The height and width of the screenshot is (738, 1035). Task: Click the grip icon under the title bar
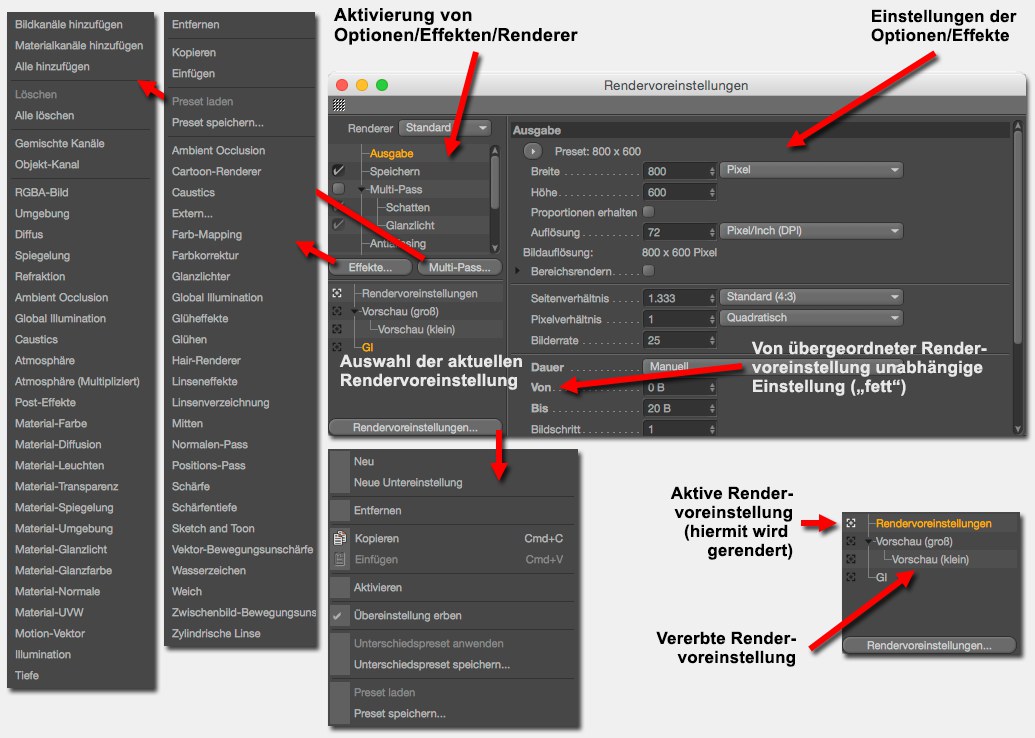(339, 104)
